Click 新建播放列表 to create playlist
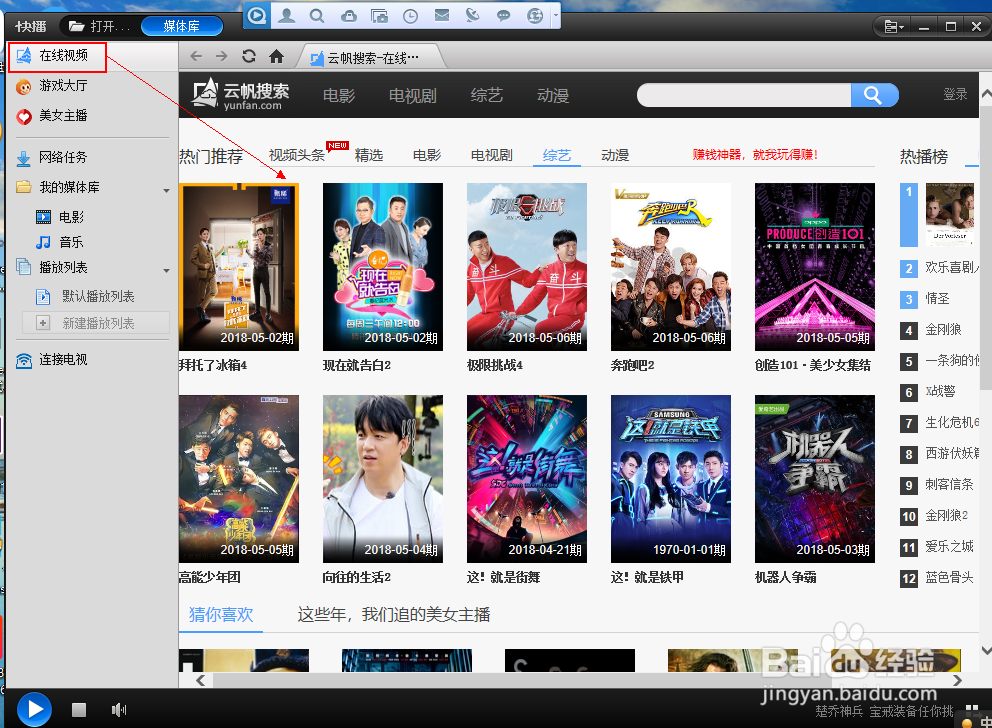Screen dimensions: 992x728 pyautogui.click(x=96, y=323)
